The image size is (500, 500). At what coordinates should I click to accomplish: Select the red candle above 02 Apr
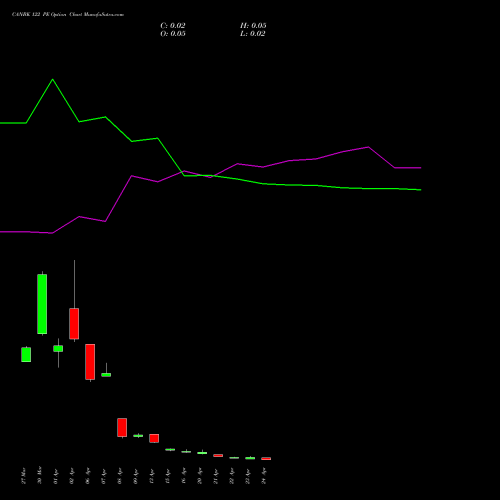74,323
